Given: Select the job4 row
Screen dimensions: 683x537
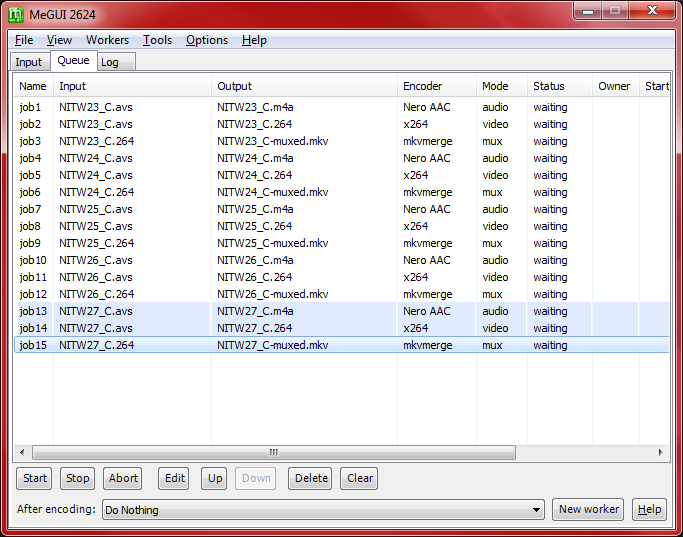Looking at the screenshot, I should (342, 158).
